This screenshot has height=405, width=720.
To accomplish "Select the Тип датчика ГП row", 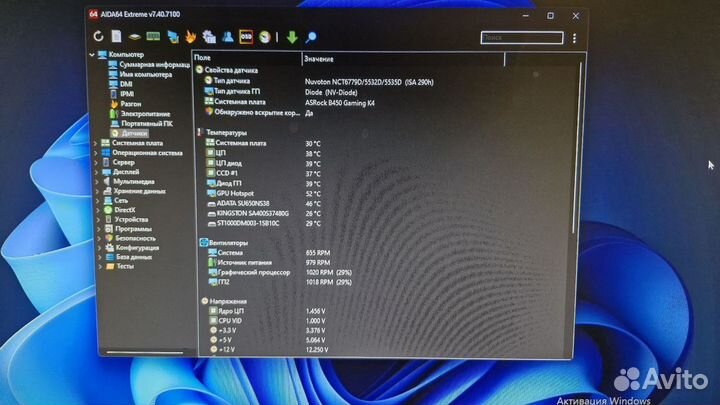I will click(x=281, y=92).
